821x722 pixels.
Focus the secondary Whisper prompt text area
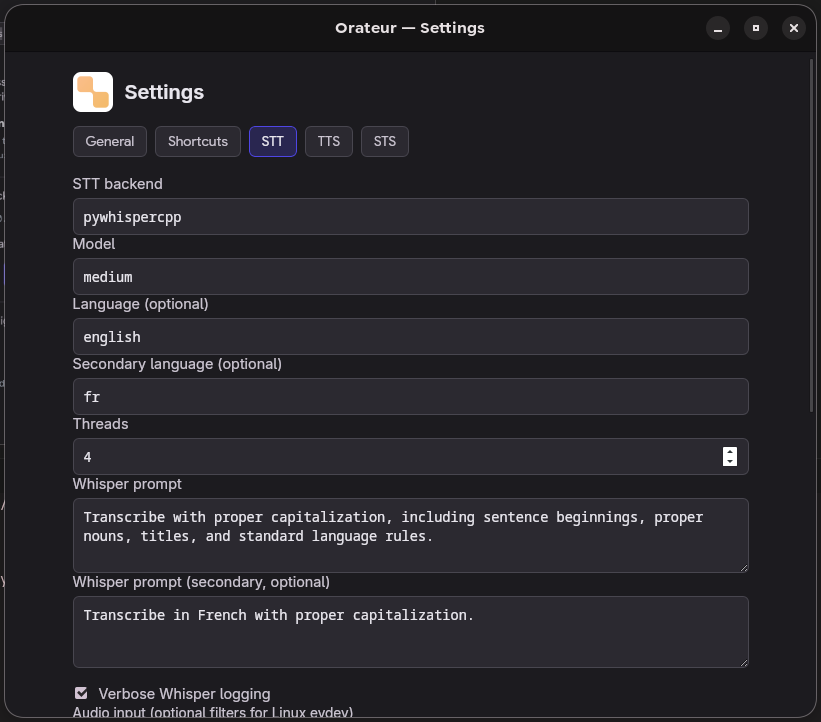point(410,633)
